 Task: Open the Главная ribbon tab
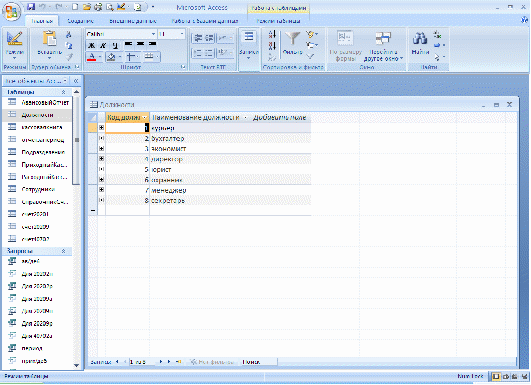pyautogui.click(x=42, y=21)
